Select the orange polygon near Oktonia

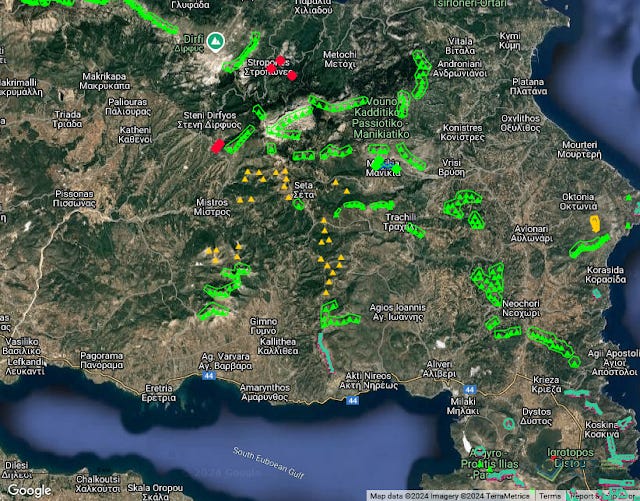597,223
